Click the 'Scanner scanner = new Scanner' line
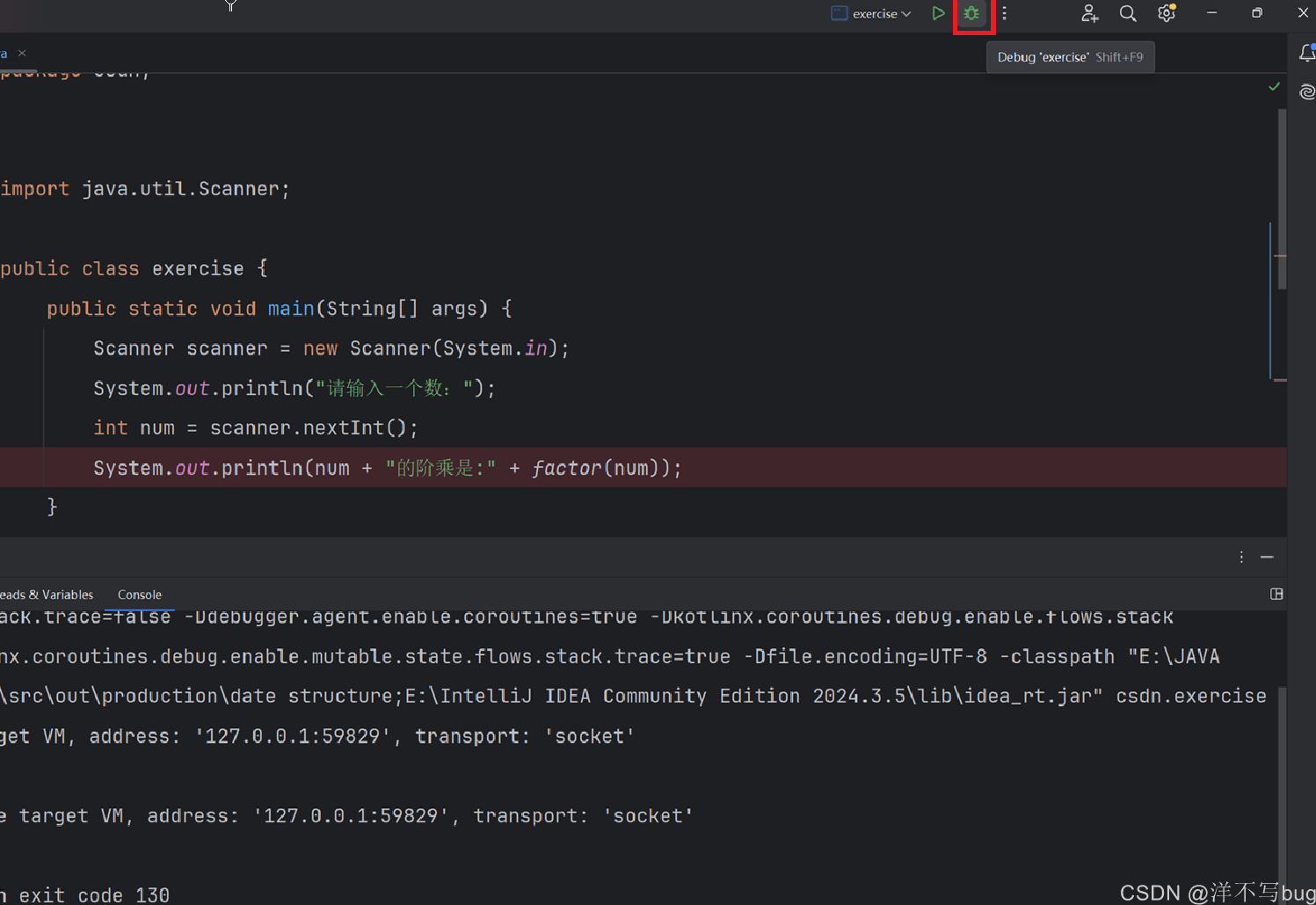This screenshot has height=905, width=1316. coord(331,348)
